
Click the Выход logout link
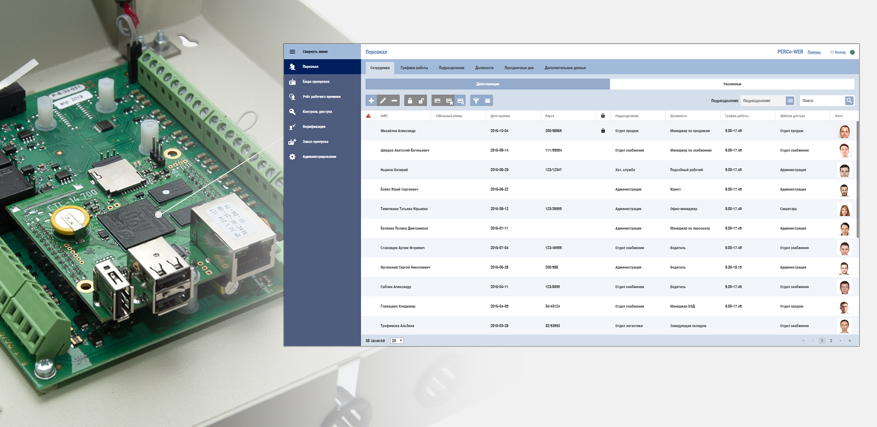click(839, 52)
